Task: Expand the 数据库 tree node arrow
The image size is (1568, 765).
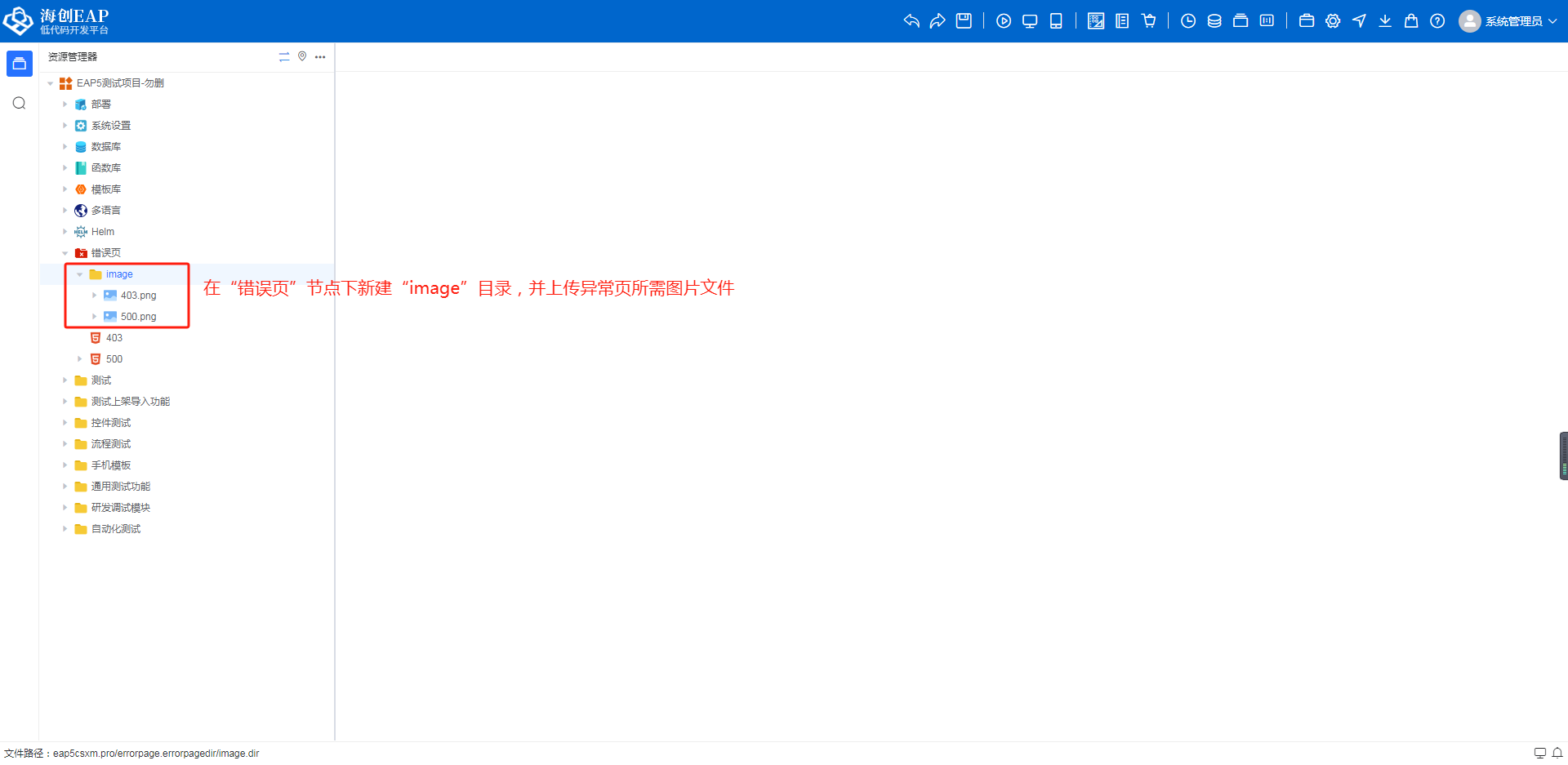Action: [65, 147]
